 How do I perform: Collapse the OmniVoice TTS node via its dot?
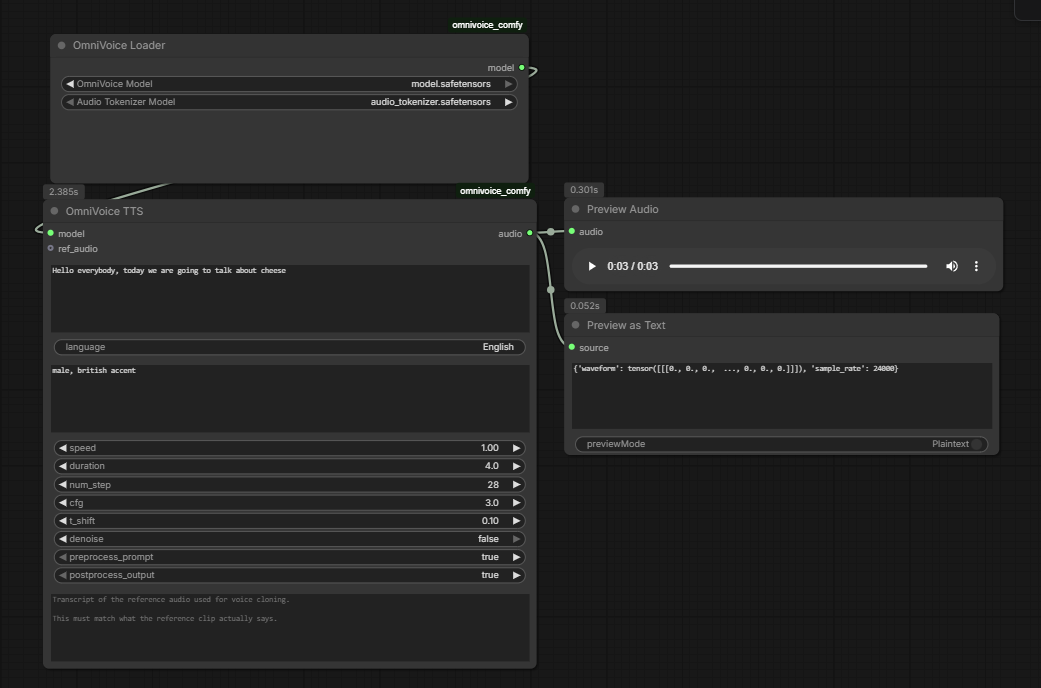click(x=54, y=211)
